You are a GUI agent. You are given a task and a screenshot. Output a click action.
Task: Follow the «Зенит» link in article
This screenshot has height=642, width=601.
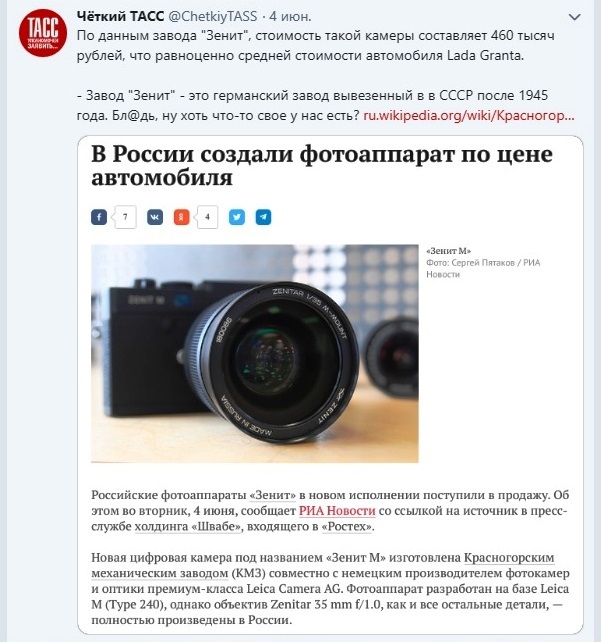[x=273, y=495]
